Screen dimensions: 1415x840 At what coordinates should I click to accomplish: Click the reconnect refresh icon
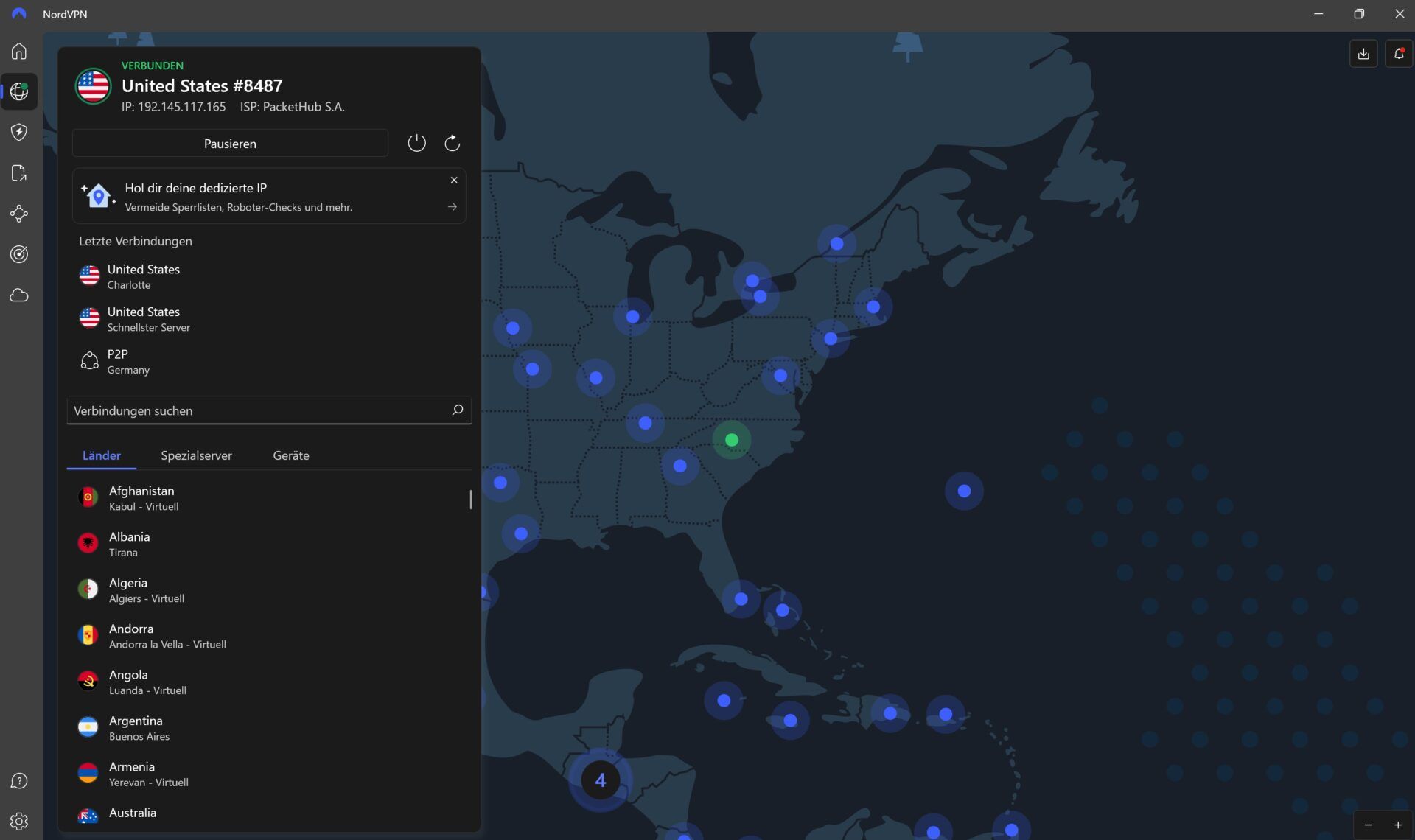point(452,143)
